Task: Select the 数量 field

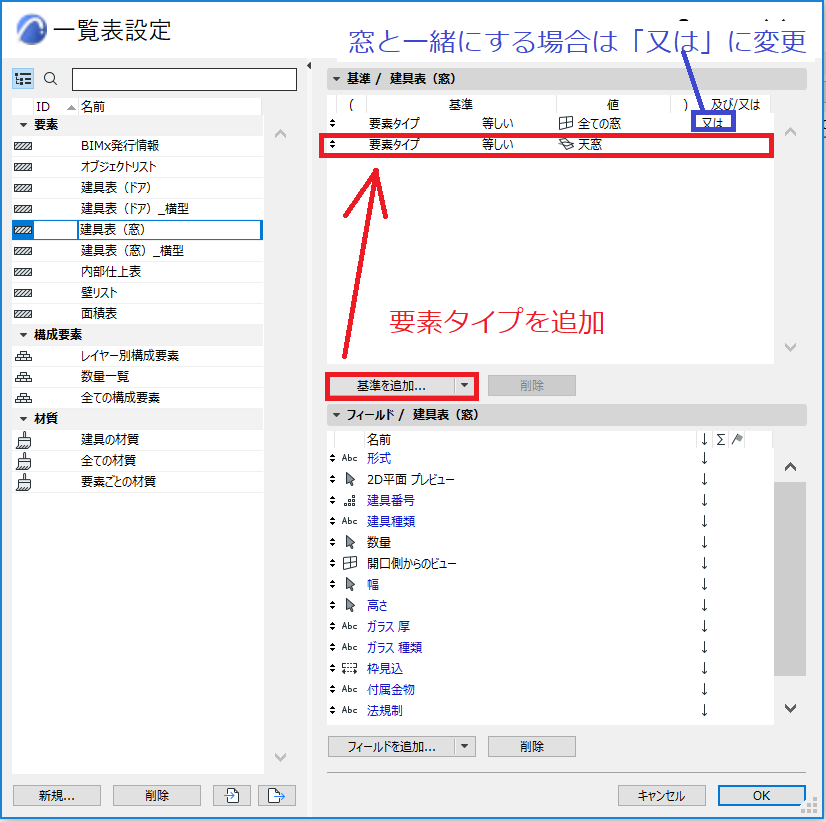Action: pyautogui.click(x=379, y=543)
